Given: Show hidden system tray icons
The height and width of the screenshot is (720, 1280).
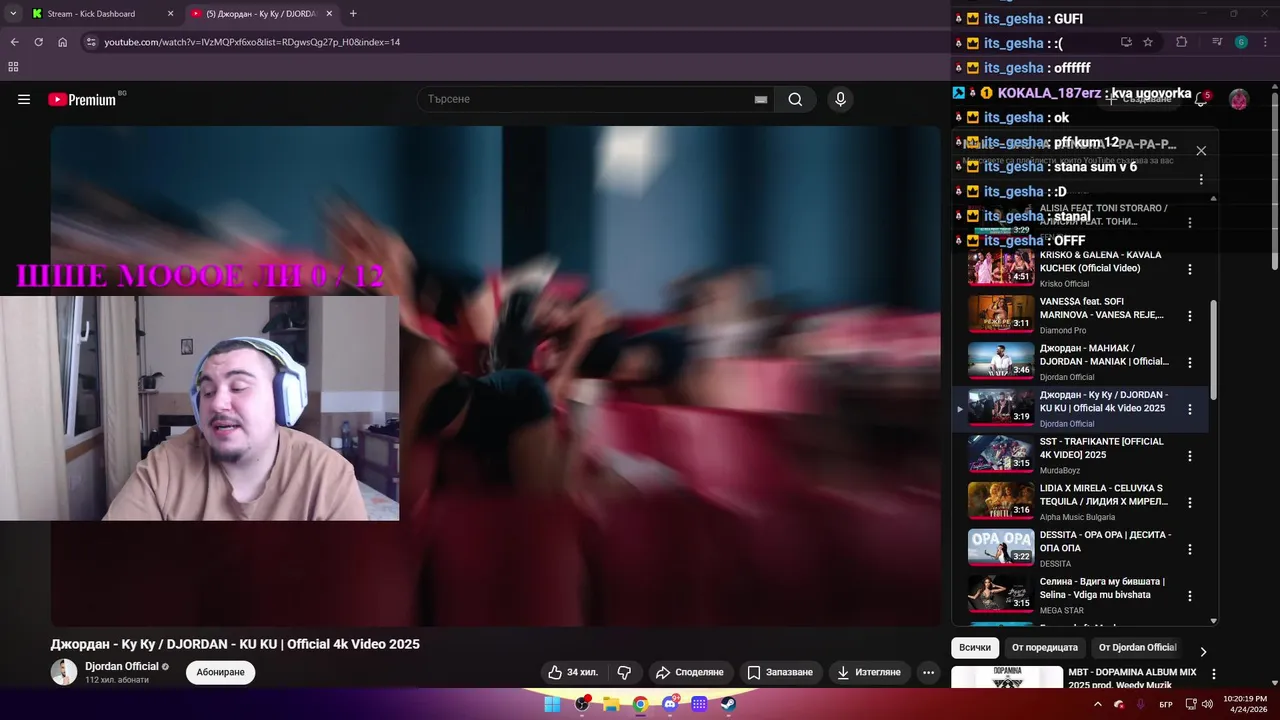Looking at the screenshot, I should [1098, 704].
